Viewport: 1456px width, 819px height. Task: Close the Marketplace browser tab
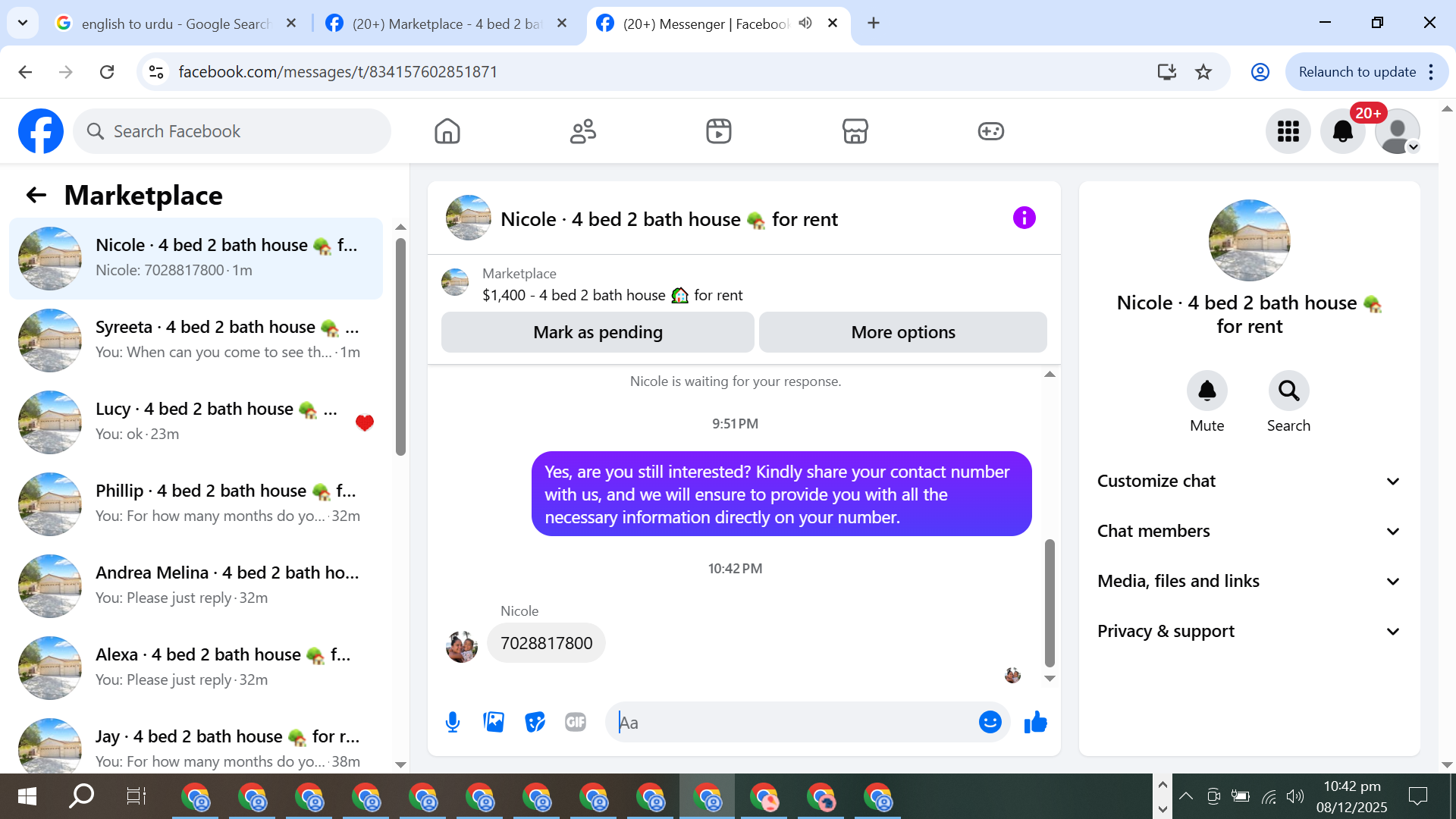coord(562,24)
